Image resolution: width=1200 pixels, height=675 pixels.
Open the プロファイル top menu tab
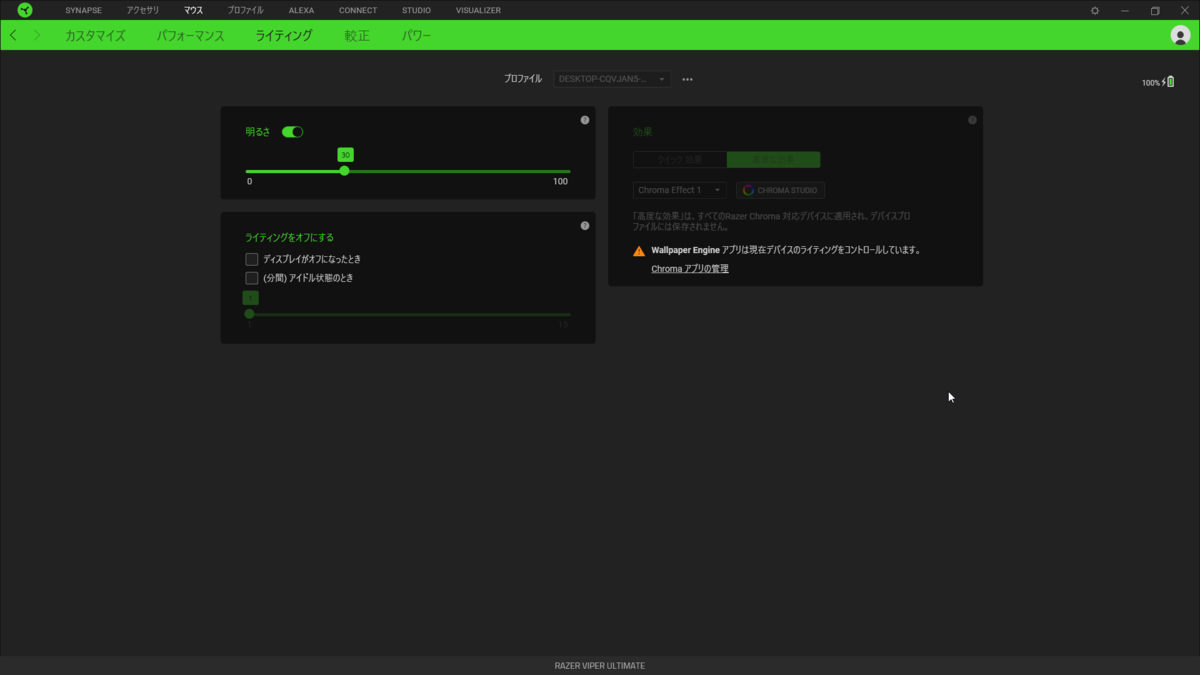pos(246,10)
